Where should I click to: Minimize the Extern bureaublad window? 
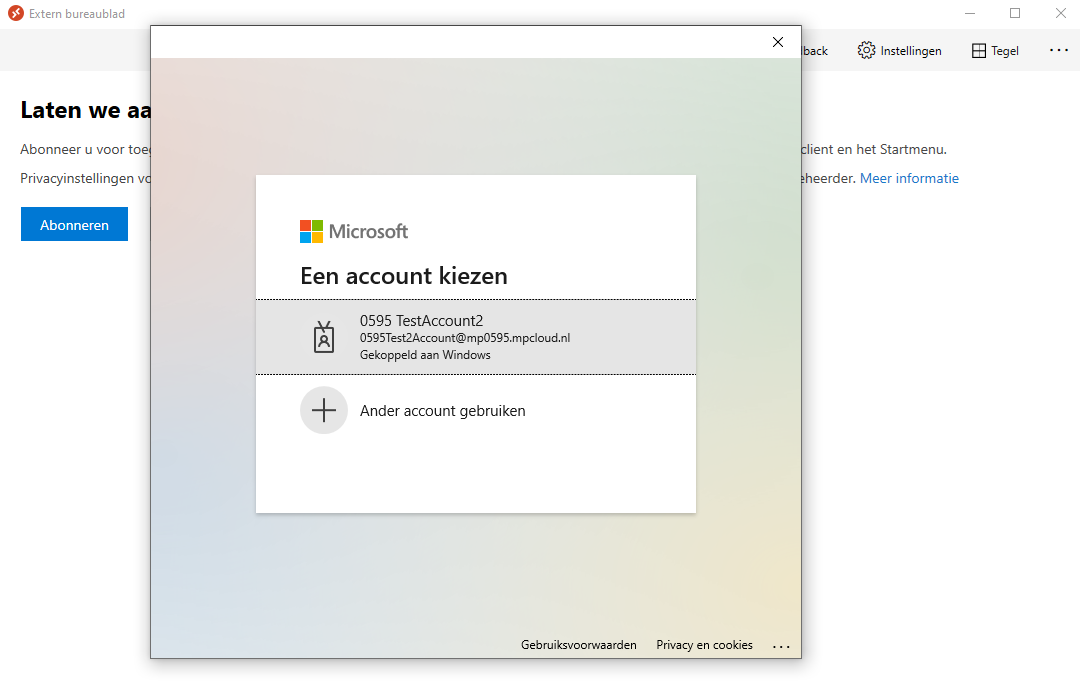click(970, 13)
